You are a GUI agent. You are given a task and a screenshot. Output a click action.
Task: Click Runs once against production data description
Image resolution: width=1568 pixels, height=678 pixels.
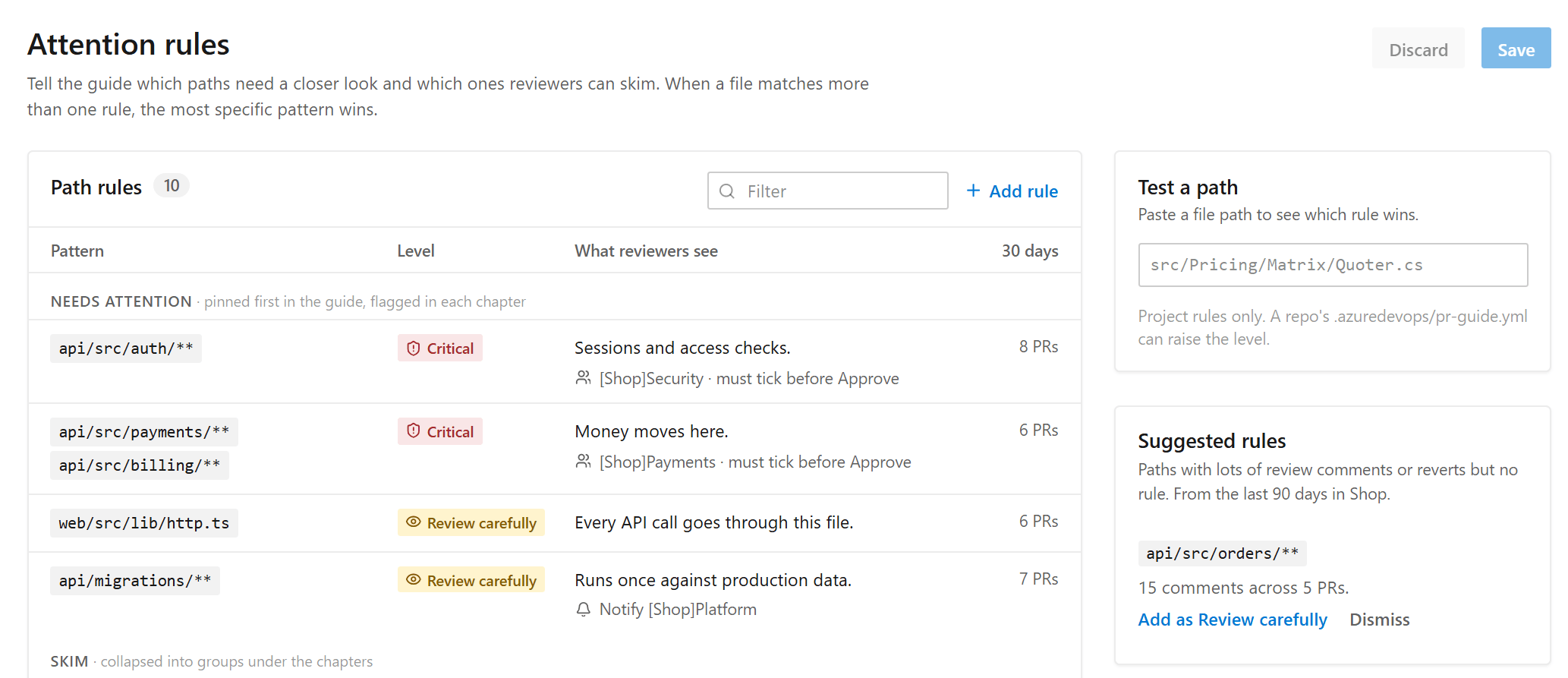(713, 580)
